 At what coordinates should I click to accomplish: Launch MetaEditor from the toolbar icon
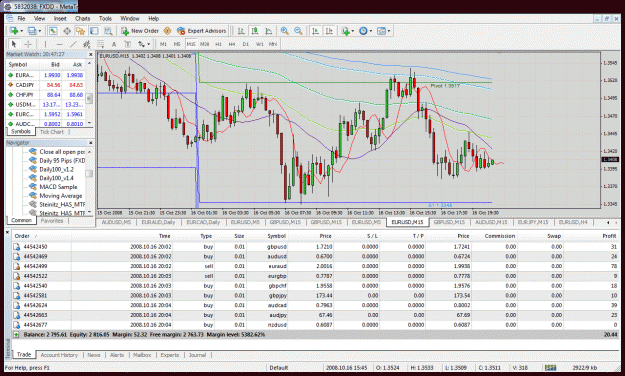point(167,31)
